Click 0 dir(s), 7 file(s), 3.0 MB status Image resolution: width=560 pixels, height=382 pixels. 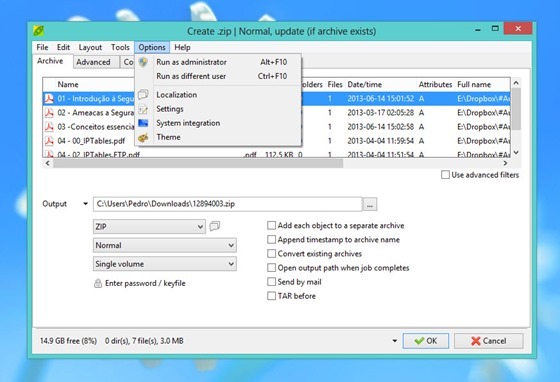144,341
